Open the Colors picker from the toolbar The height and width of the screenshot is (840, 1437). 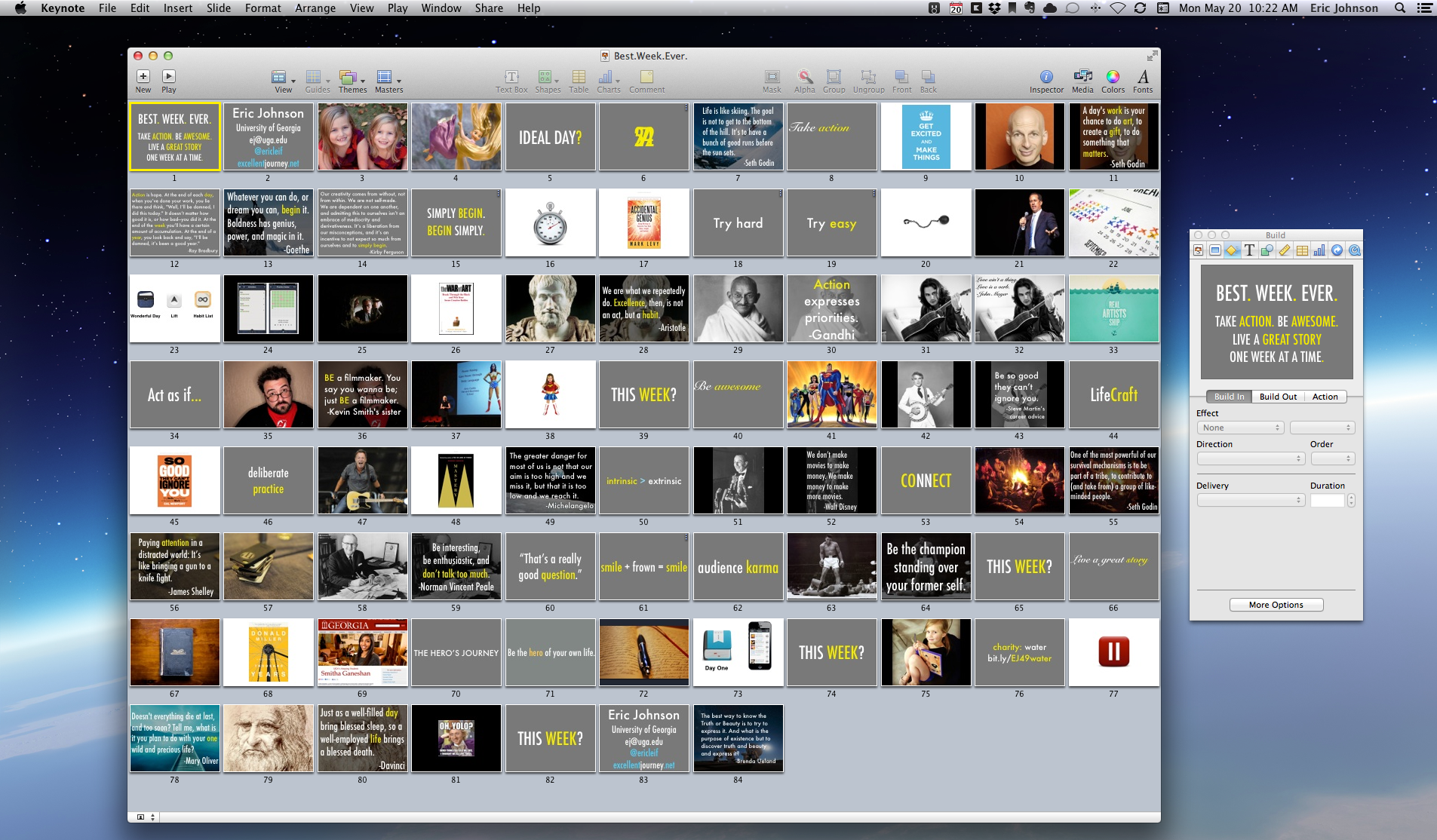(1113, 77)
